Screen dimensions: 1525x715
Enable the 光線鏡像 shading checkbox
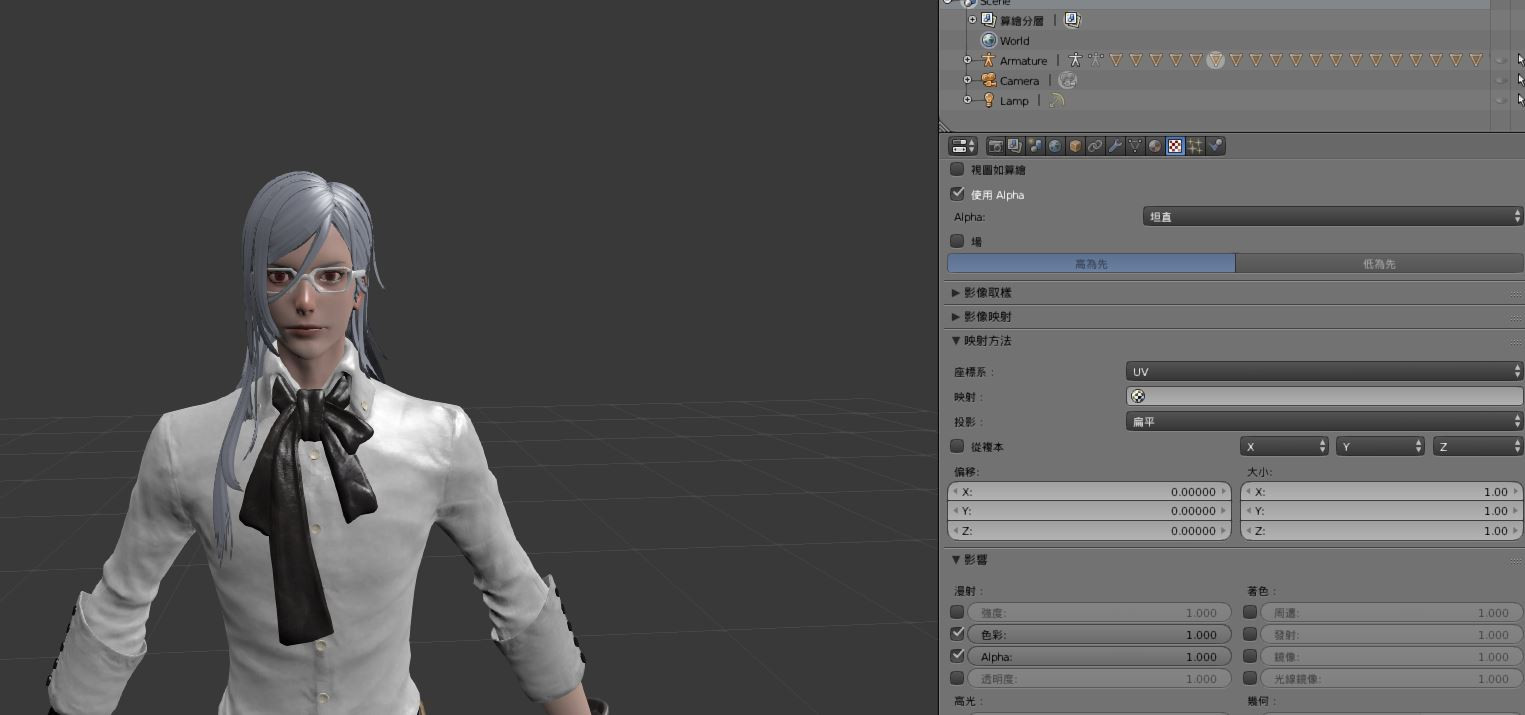[x=1250, y=678]
